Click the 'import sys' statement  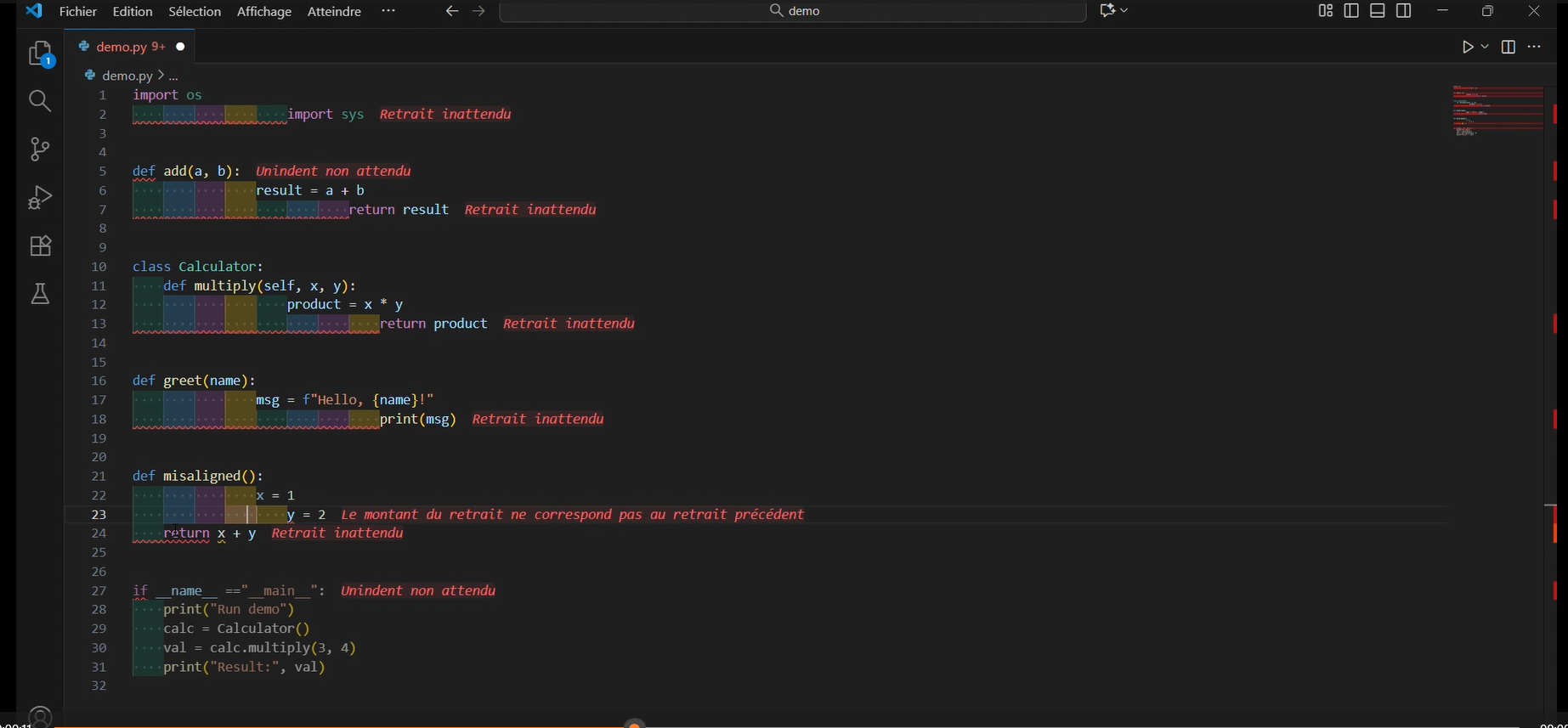[325, 115]
